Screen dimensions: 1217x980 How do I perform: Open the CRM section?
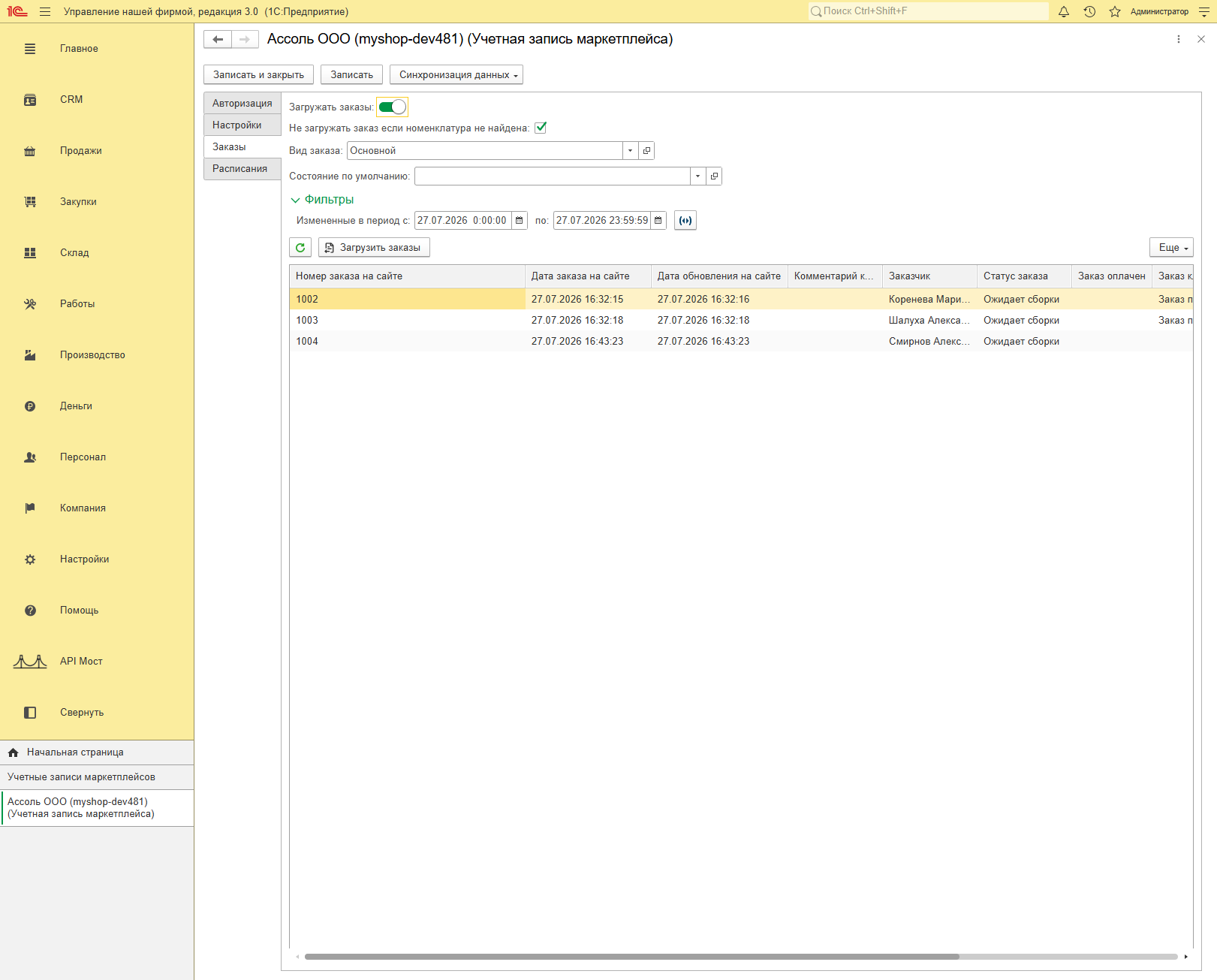tap(97, 100)
